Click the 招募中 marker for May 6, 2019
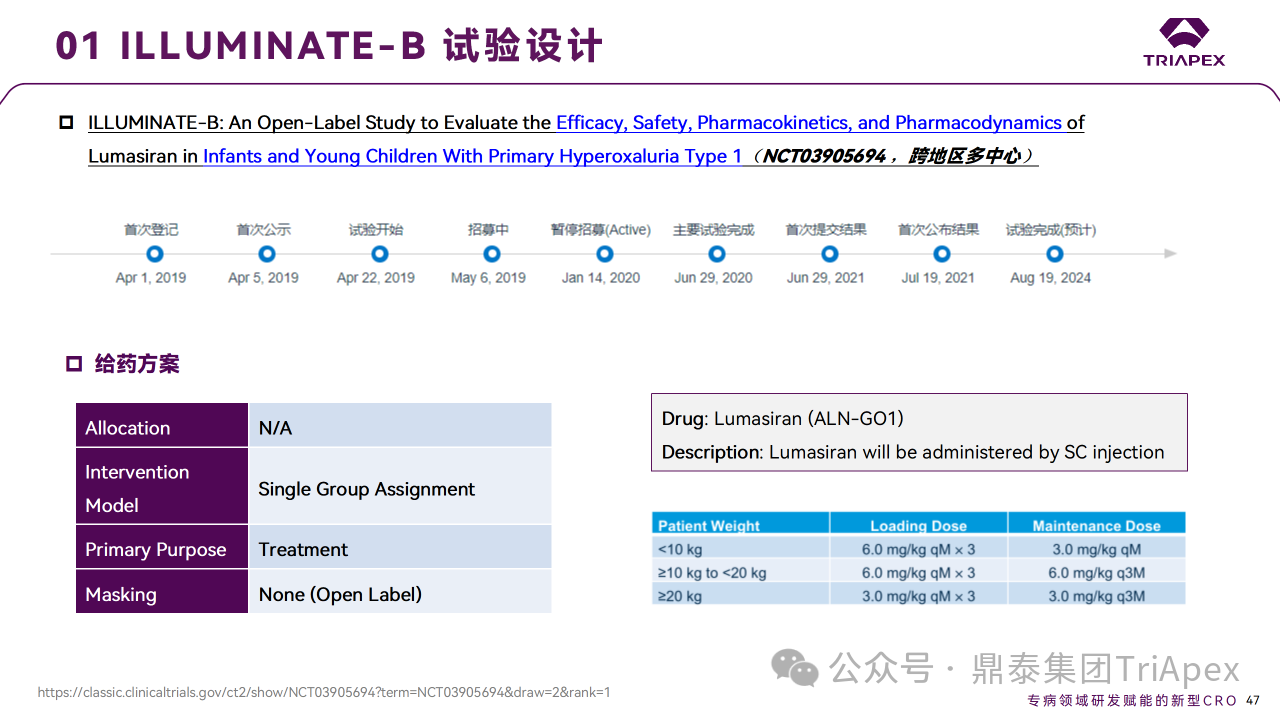Image resolution: width=1280 pixels, height=720 pixels. click(x=491, y=254)
